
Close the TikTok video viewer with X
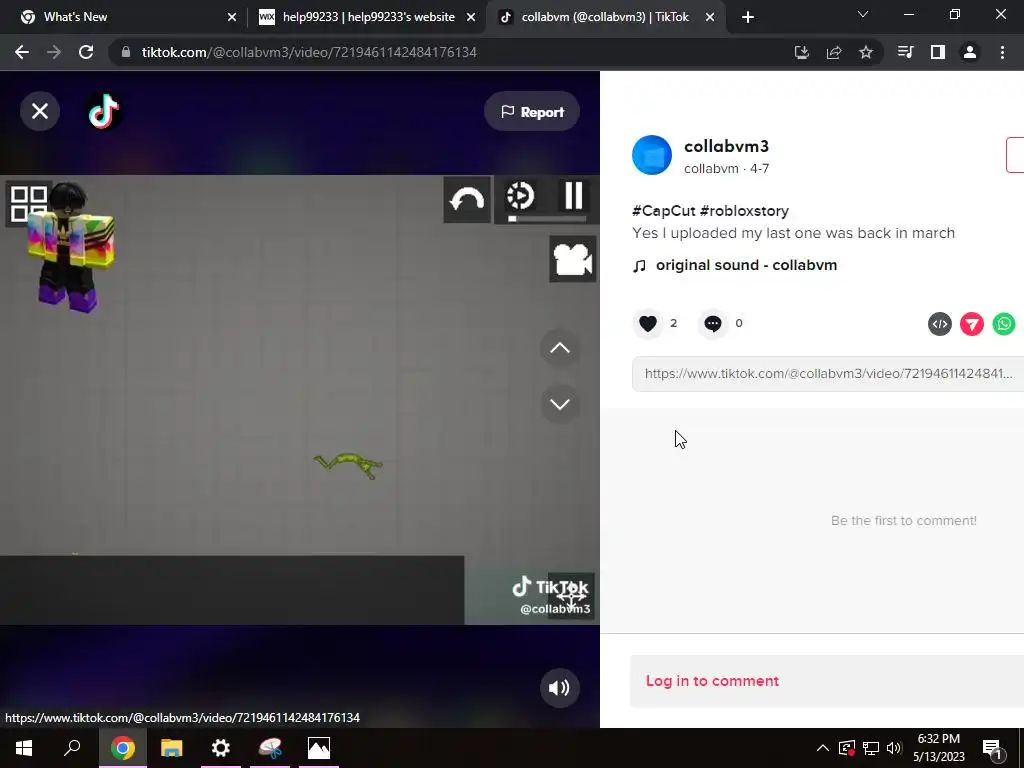point(40,111)
